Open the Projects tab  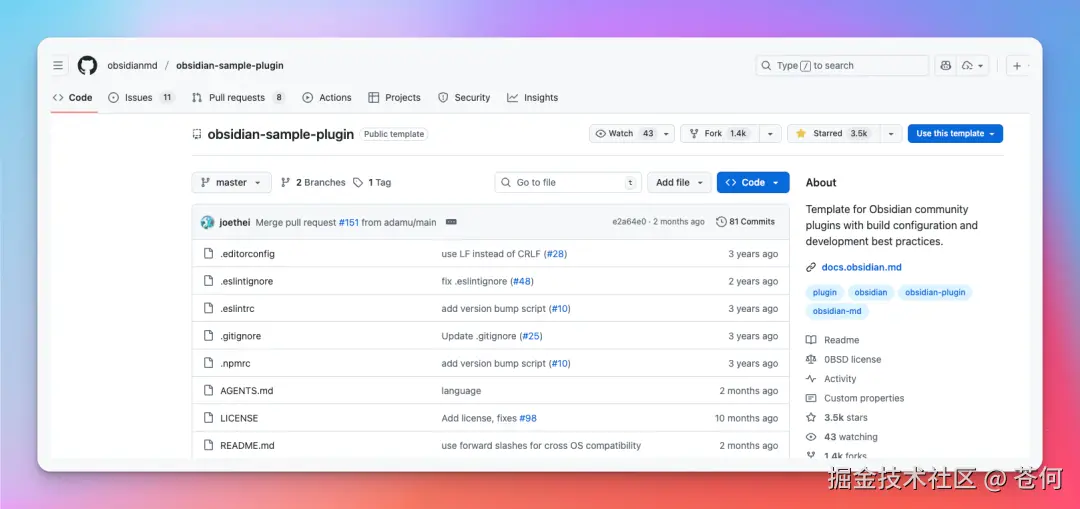pos(395,98)
